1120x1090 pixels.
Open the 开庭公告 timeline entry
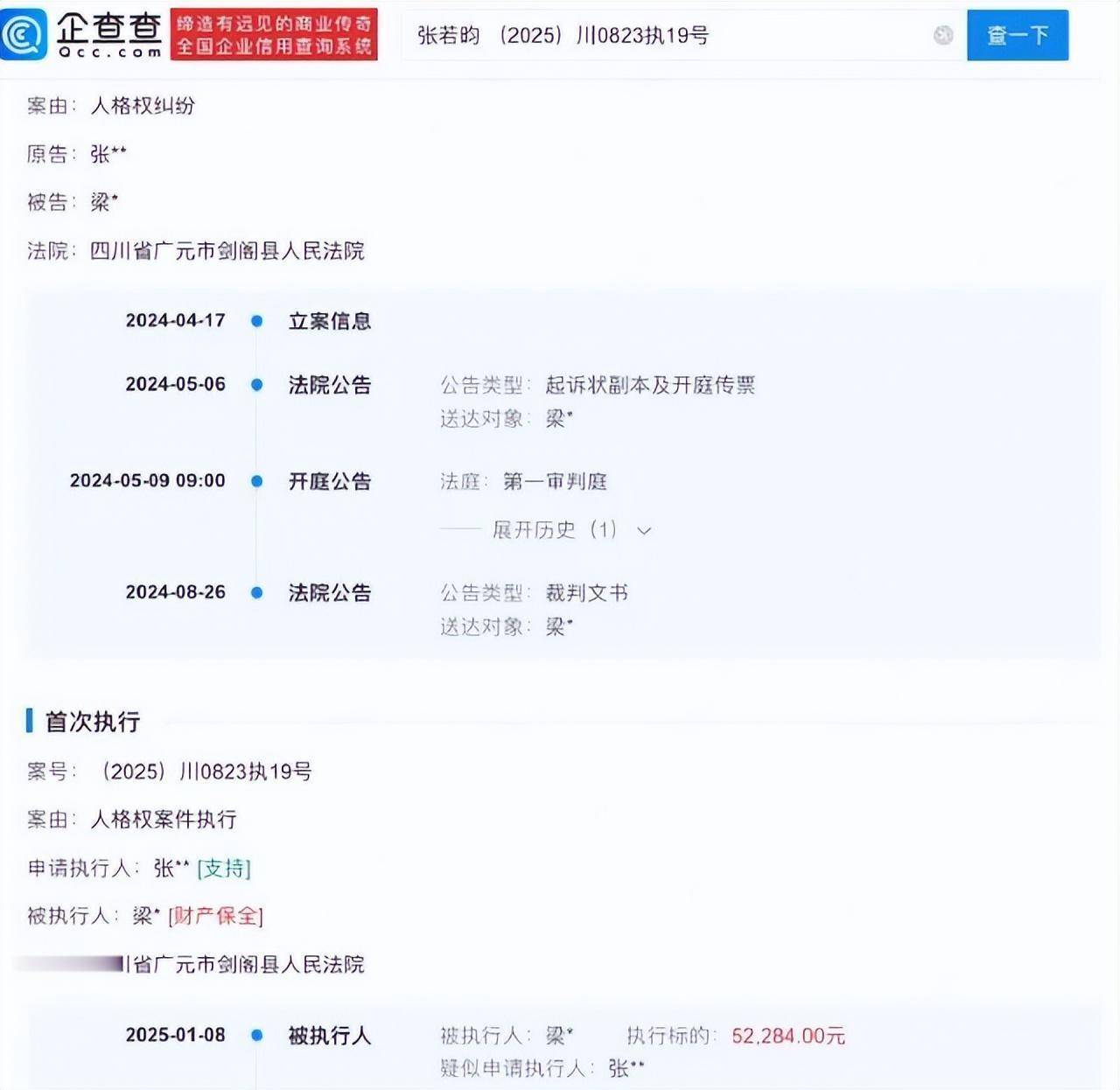[330, 481]
